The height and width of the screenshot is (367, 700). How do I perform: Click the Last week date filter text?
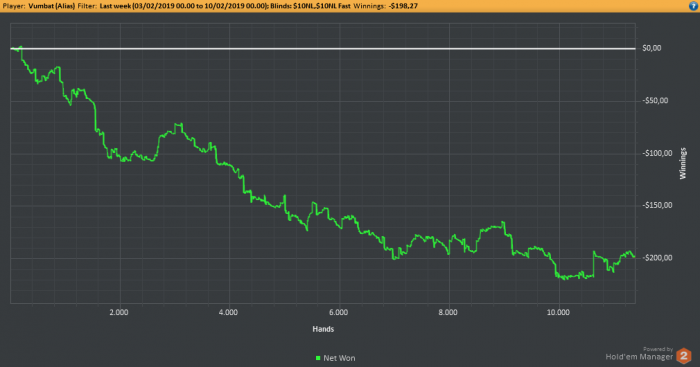click(183, 6)
